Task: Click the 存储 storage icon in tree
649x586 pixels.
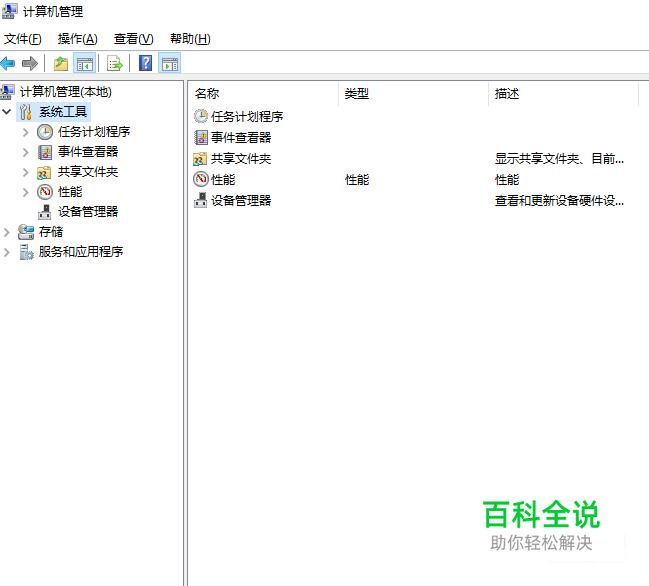Action: [x=26, y=232]
